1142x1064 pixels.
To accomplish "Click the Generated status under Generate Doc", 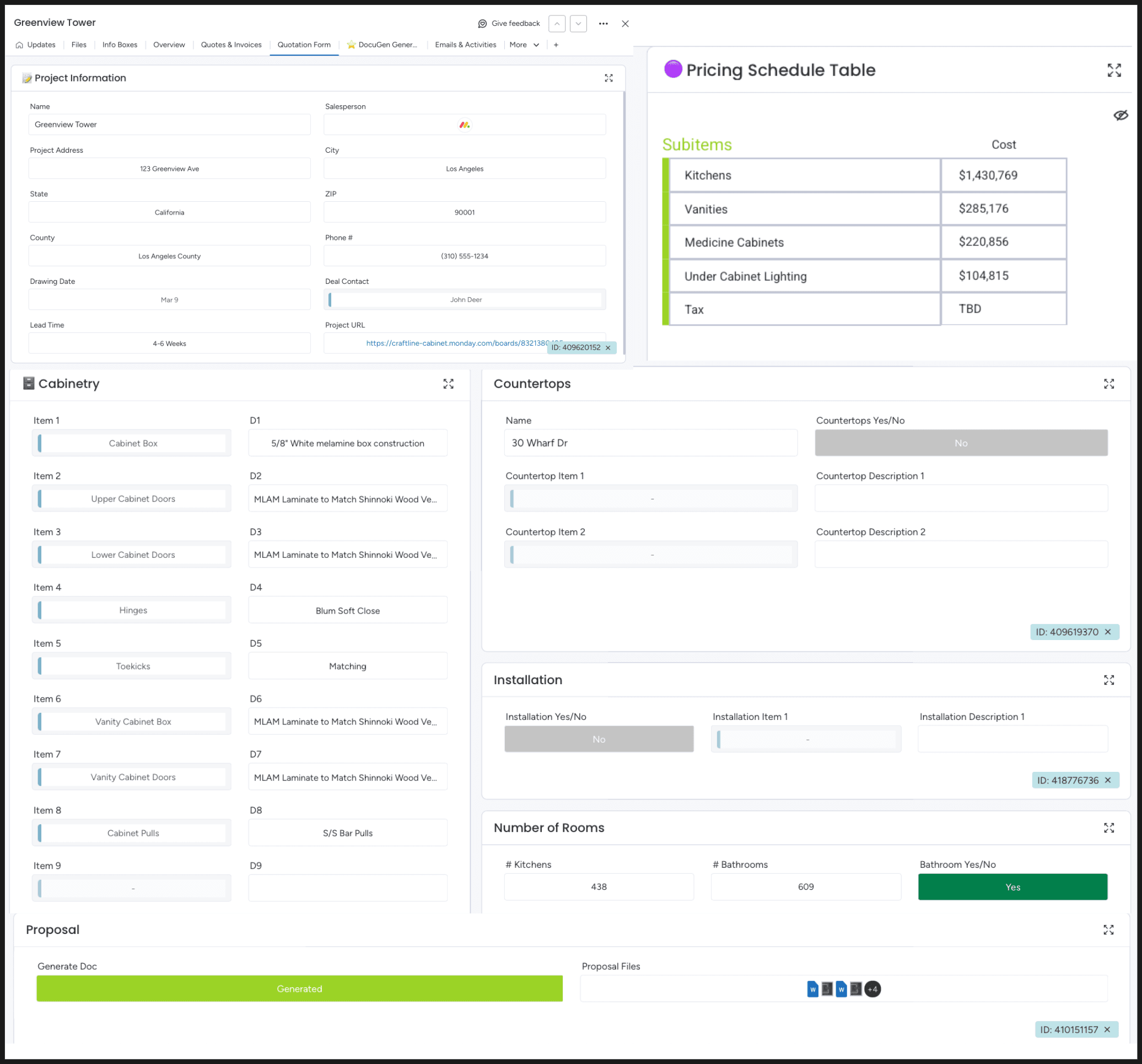I will [299, 988].
